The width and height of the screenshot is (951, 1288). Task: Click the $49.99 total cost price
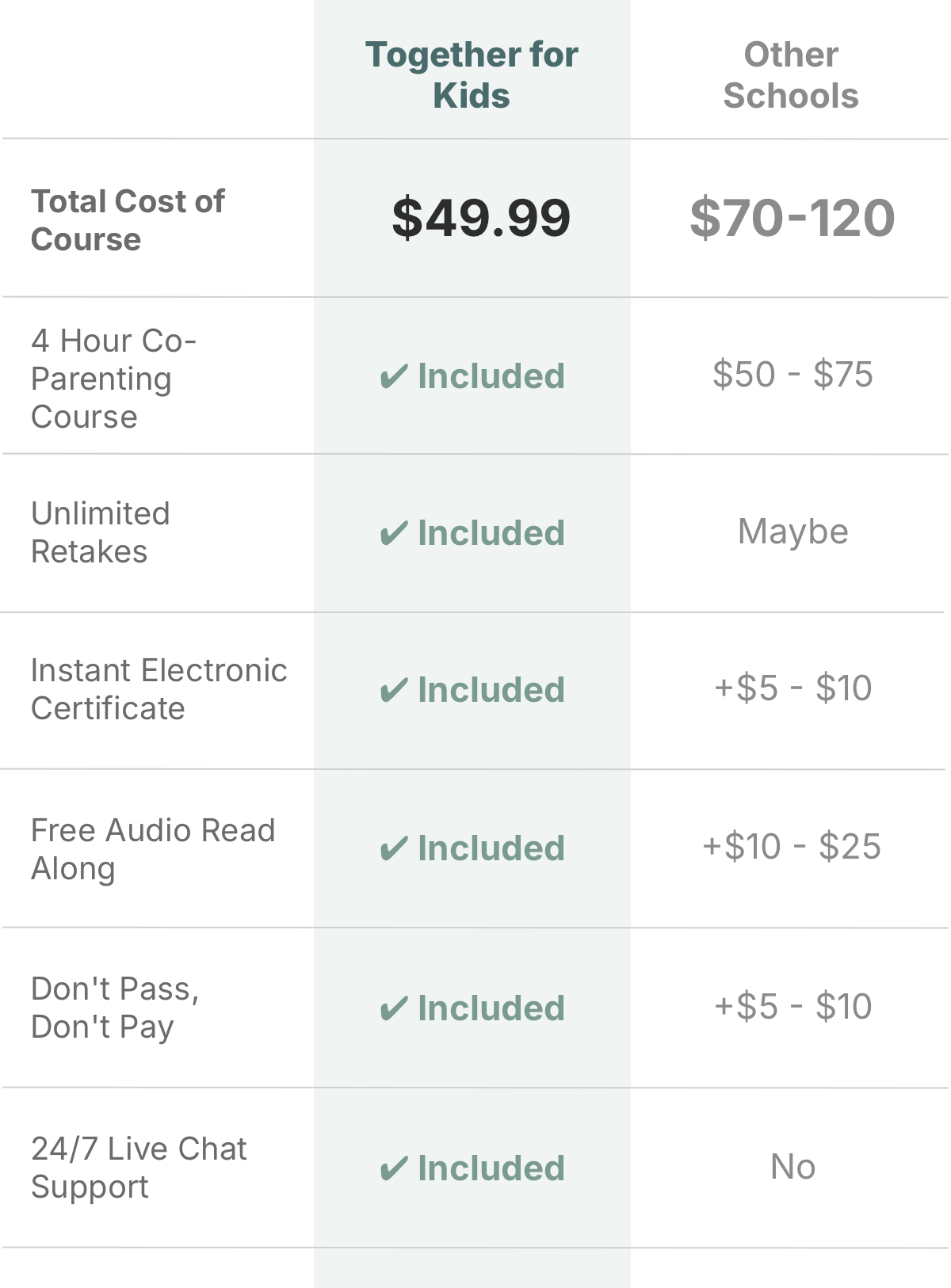tap(481, 218)
